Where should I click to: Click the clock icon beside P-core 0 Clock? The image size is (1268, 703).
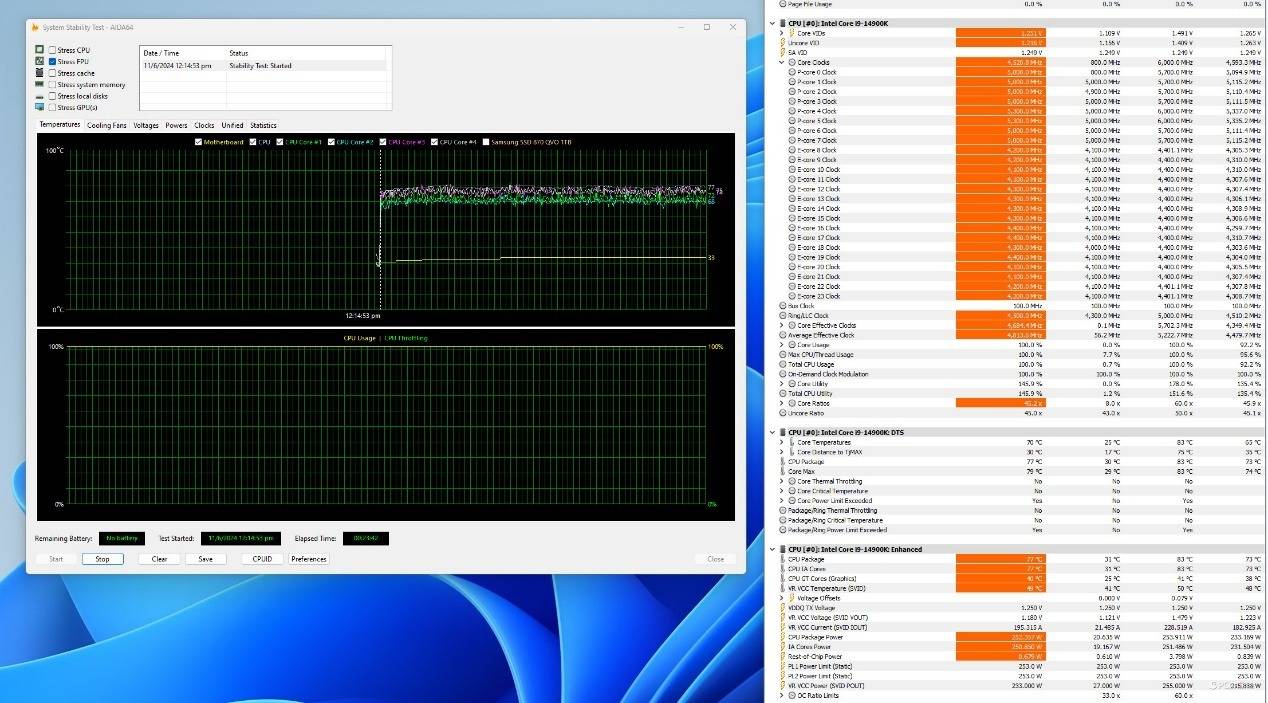point(792,72)
